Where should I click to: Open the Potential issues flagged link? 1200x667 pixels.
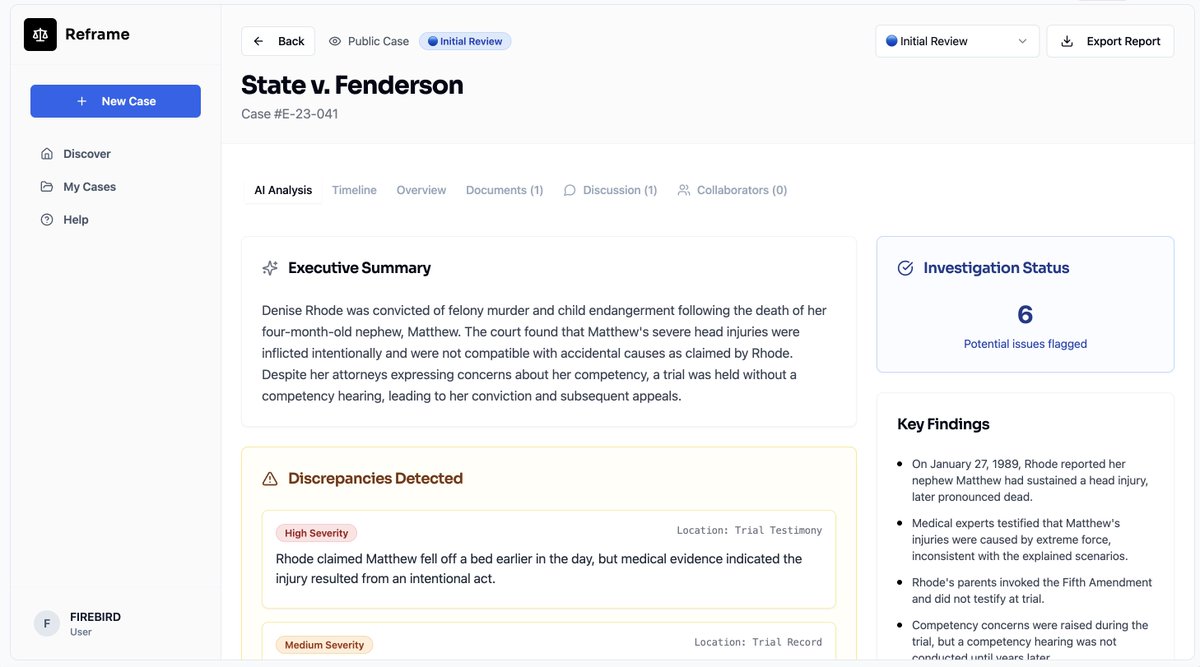pyautogui.click(x=1024, y=343)
